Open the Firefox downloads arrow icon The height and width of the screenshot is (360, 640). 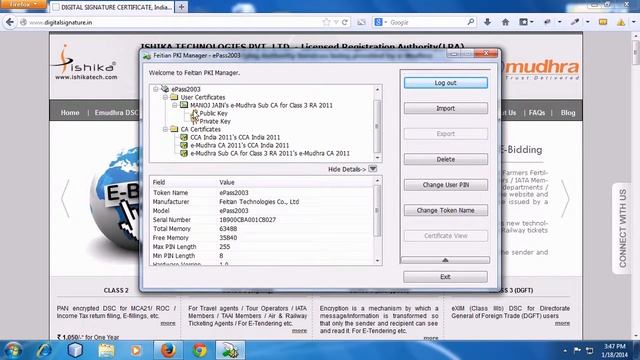pos(487,22)
